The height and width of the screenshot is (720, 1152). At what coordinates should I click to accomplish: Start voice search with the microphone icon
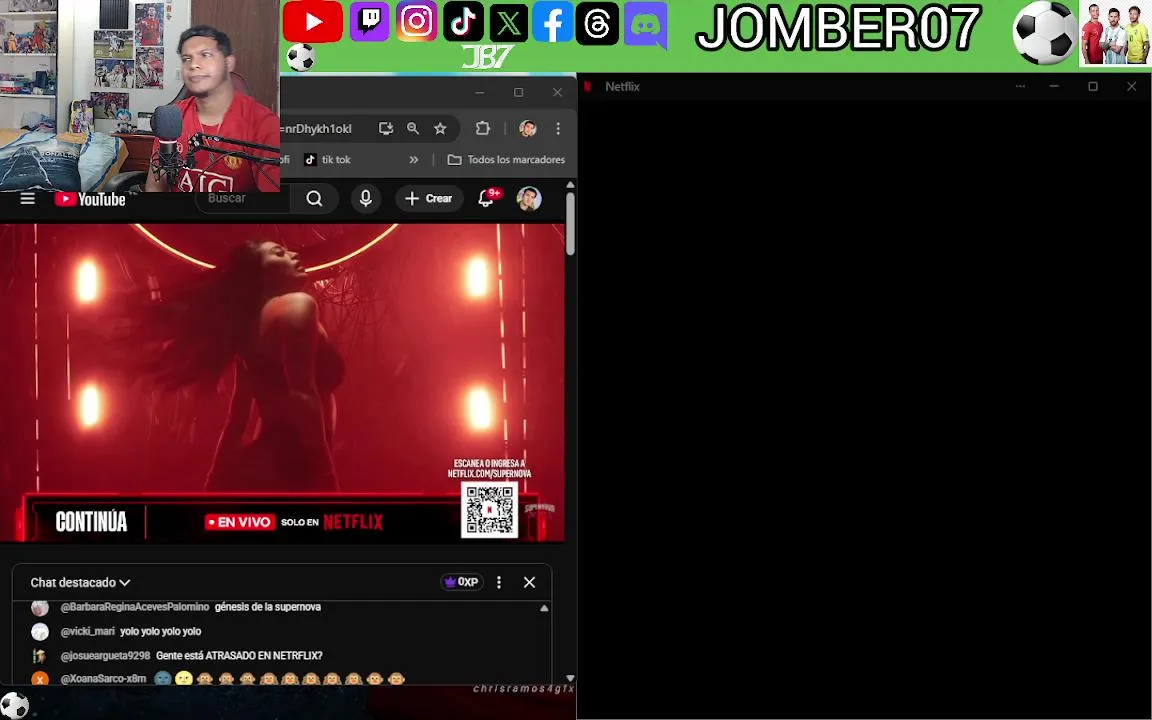click(366, 198)
